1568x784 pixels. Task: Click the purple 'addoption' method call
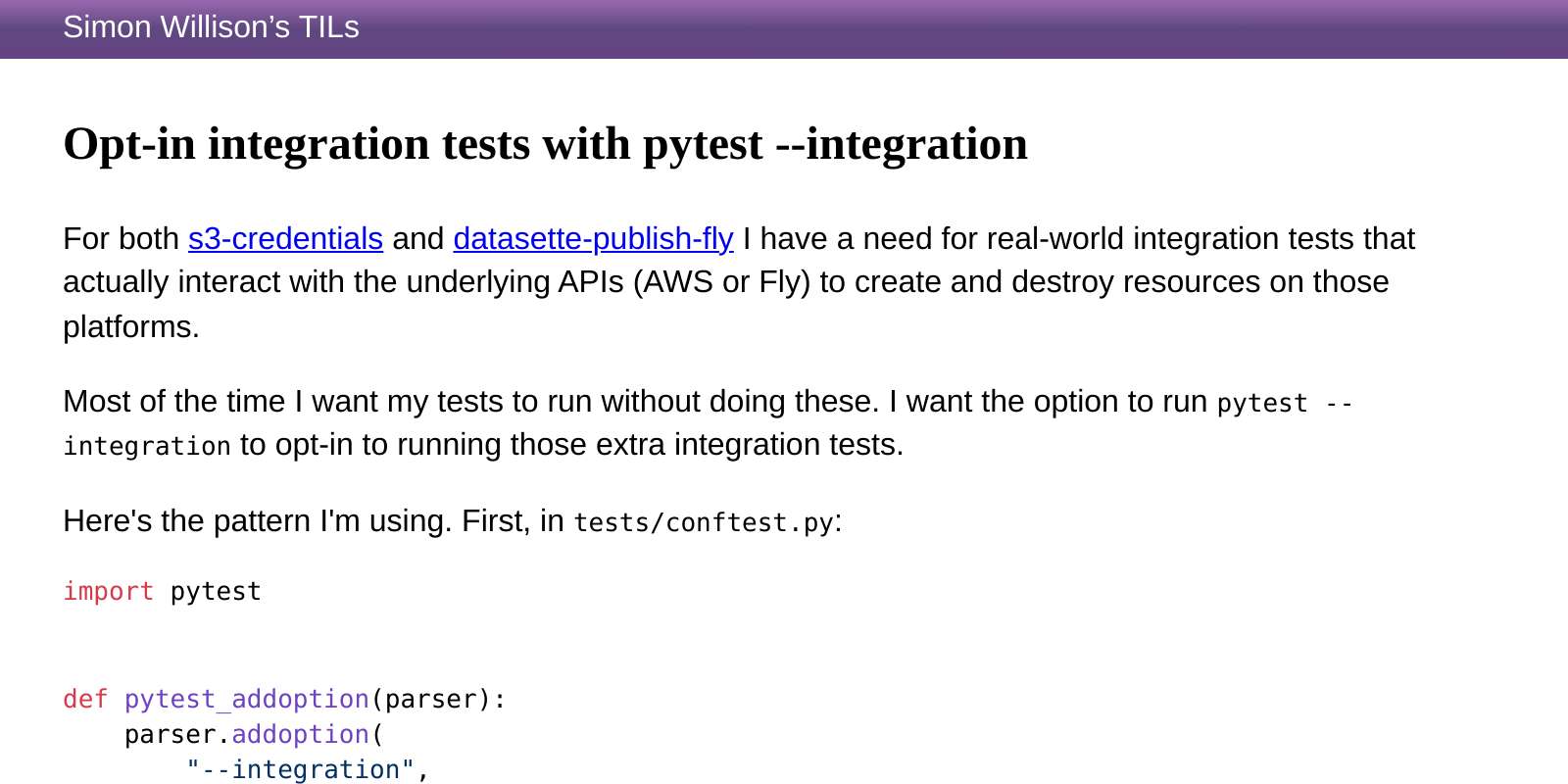tap(300, 735)
